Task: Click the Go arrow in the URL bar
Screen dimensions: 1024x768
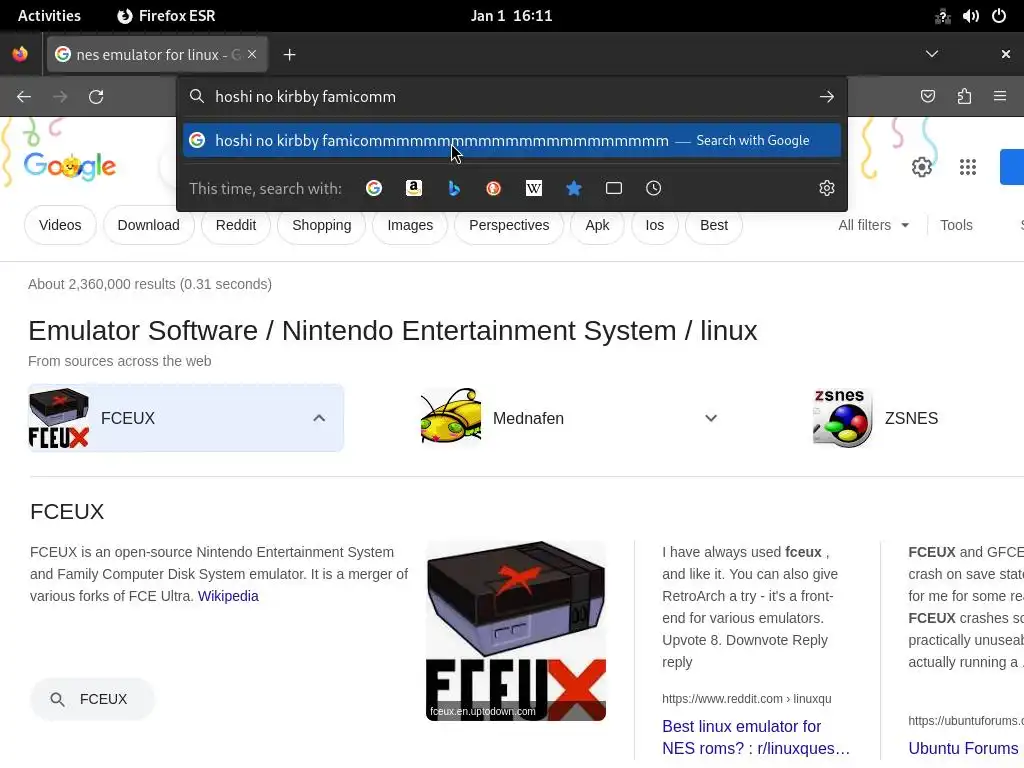Action: (x=827, y=97)
